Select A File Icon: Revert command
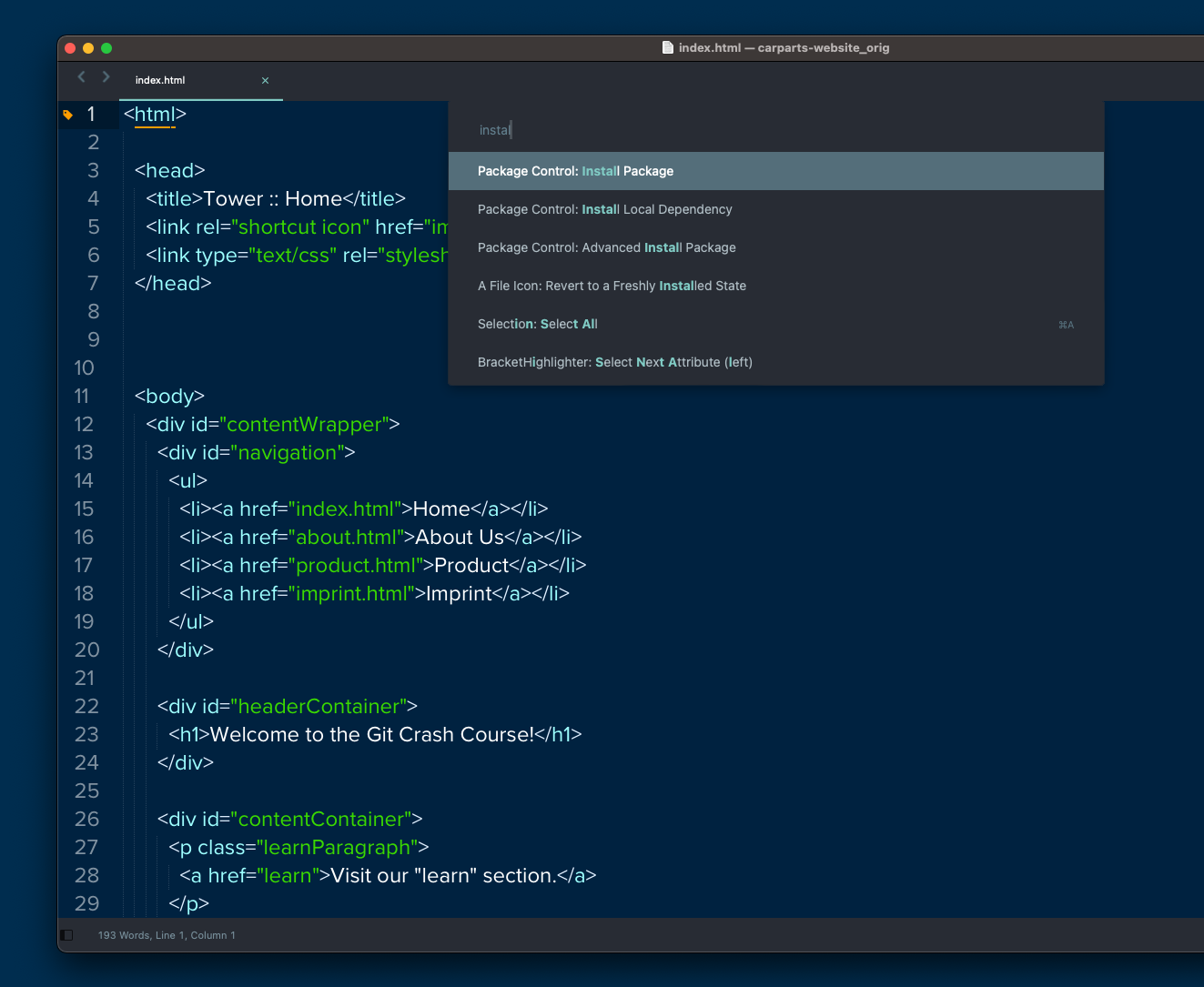The height and width of the screenshot is (987, 1204). (612, 286)
